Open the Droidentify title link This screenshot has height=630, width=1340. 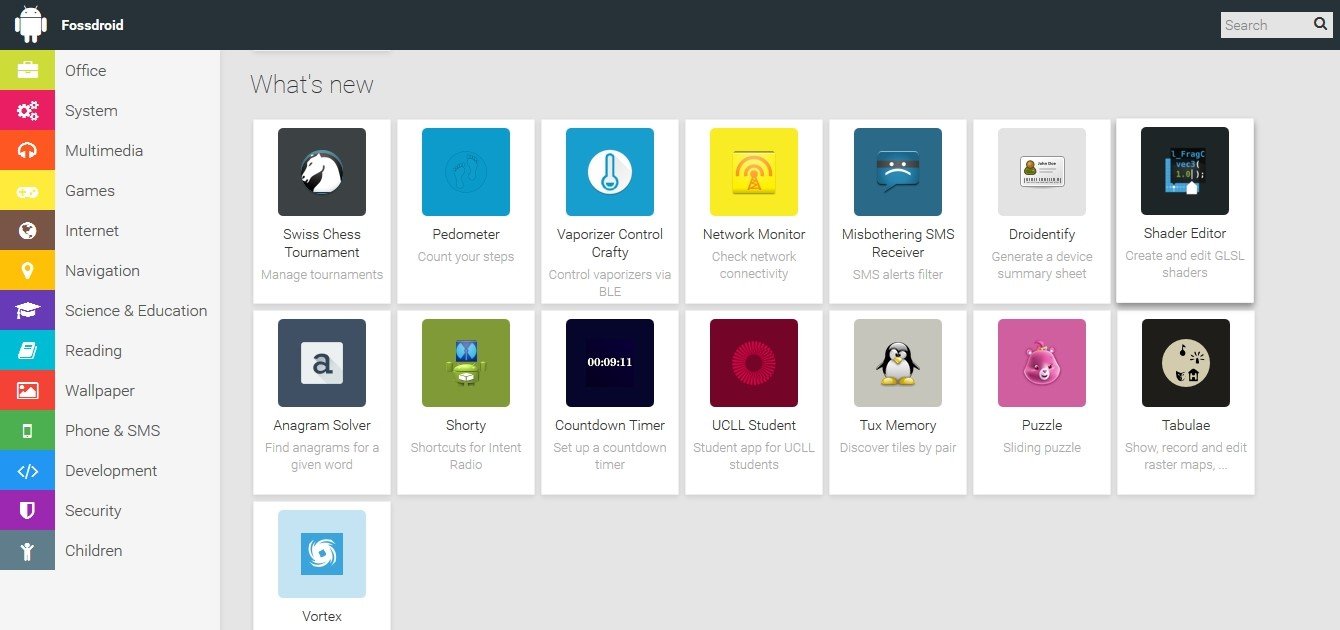[1042, 234]
